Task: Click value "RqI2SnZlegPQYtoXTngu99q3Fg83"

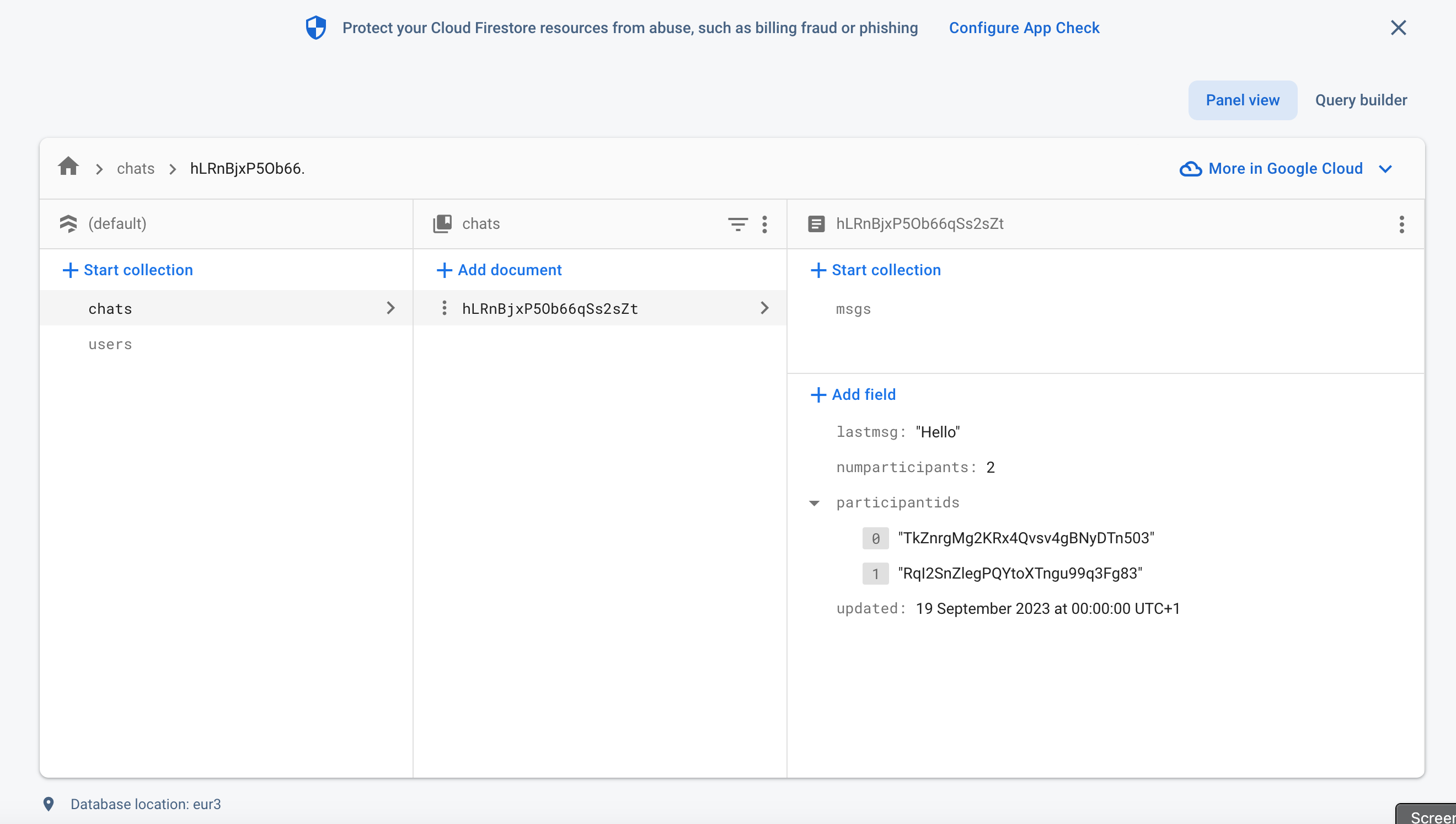Action: (x=1020, y=573)
